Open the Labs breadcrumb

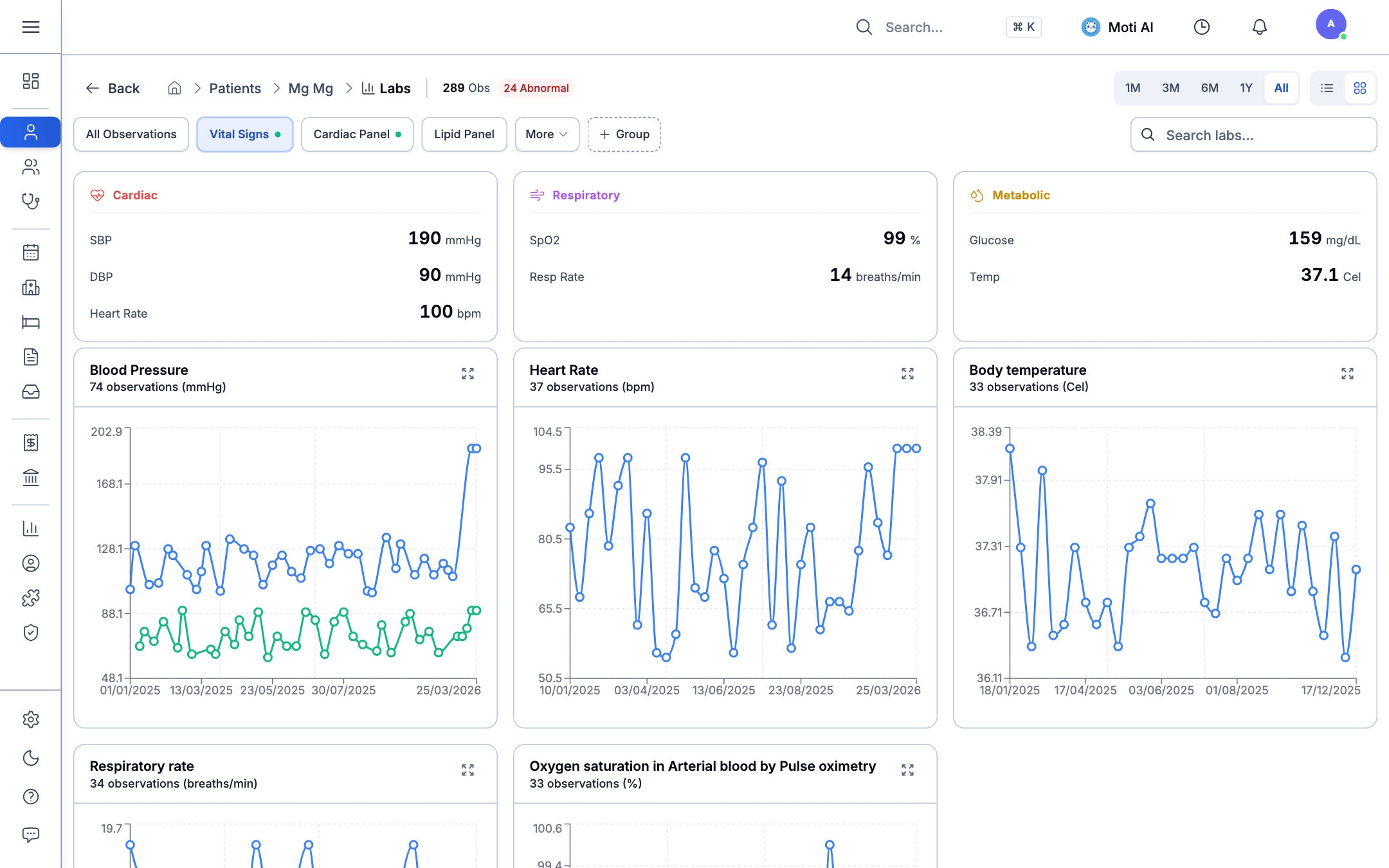[386, 88]
